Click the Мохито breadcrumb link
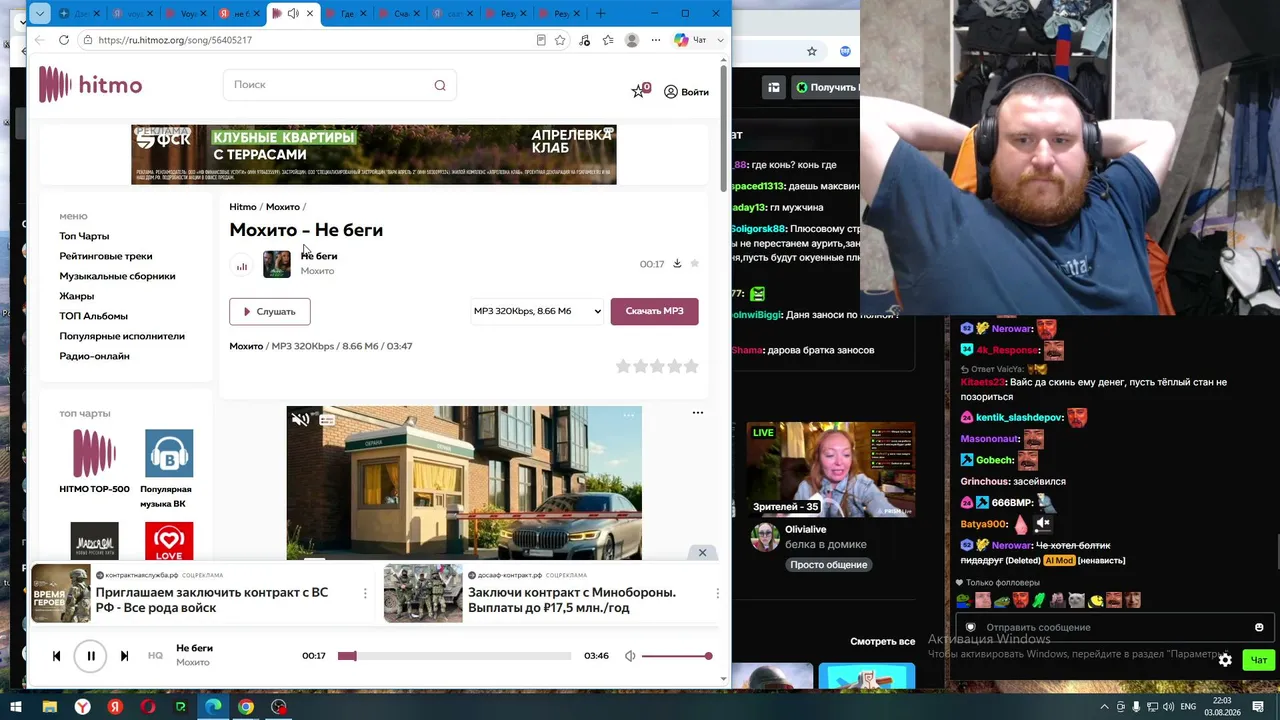 [282, 207]
